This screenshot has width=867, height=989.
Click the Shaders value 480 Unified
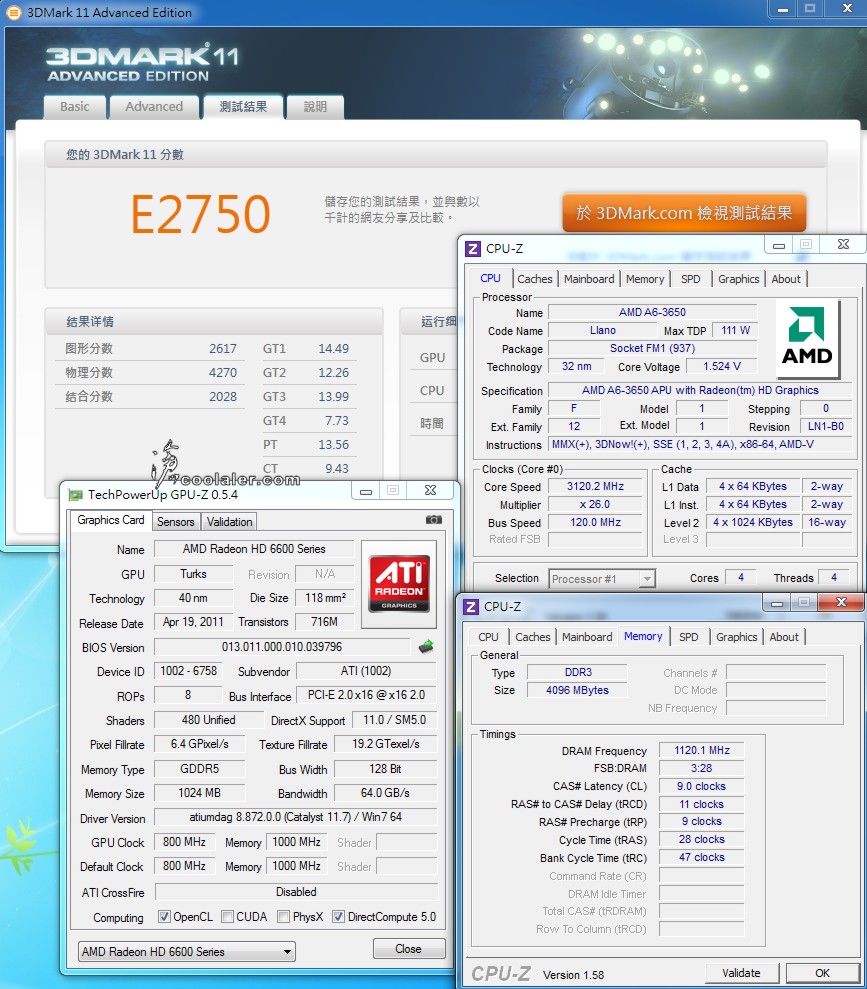point(209,720)
